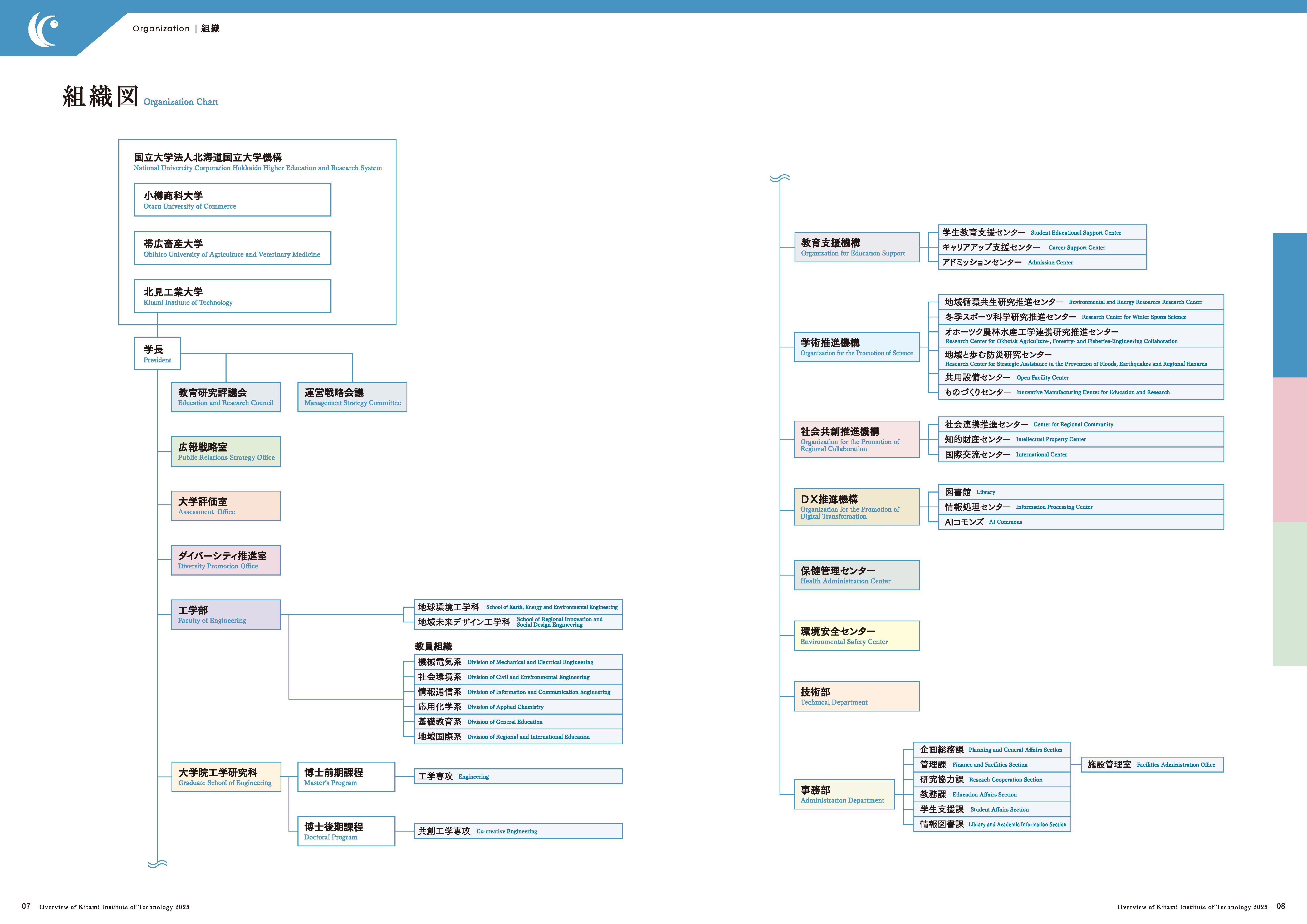Image resolution: width=1307 pixels, height=924 pixels.
Task: Click the Organization for Education Support box
Action: pyautogui.click(x=857, y=248)
